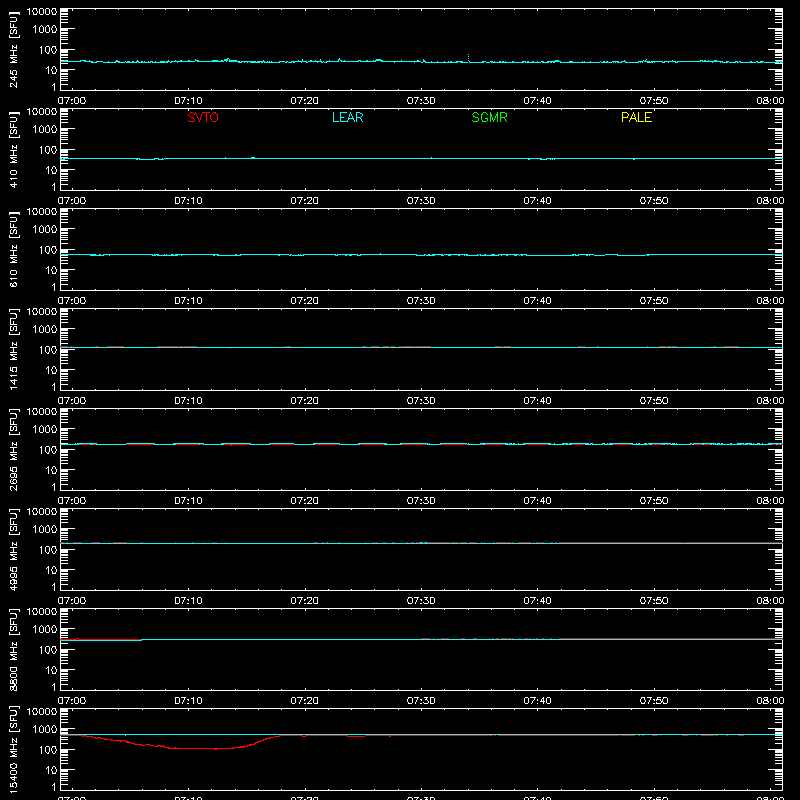This screenshot has height=800, width=800.
Task: Click 07:30 tick label under 245 MHz plot
Action: (421, 101)
